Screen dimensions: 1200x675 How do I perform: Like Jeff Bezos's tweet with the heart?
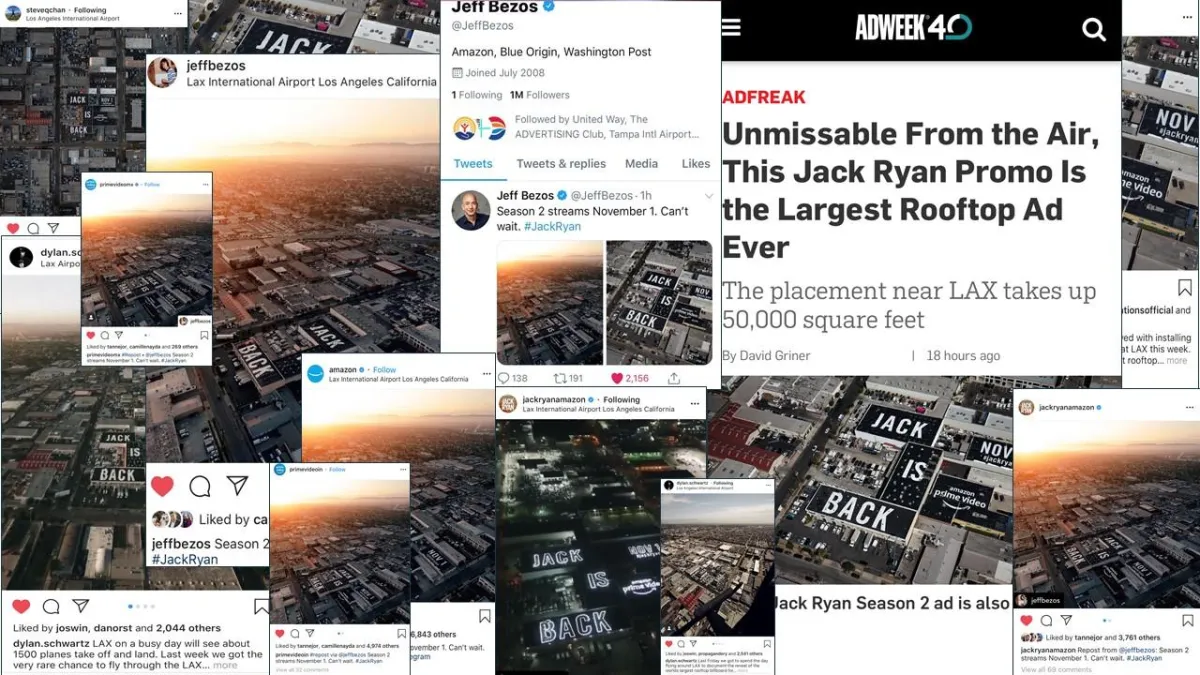coord(617,378)
